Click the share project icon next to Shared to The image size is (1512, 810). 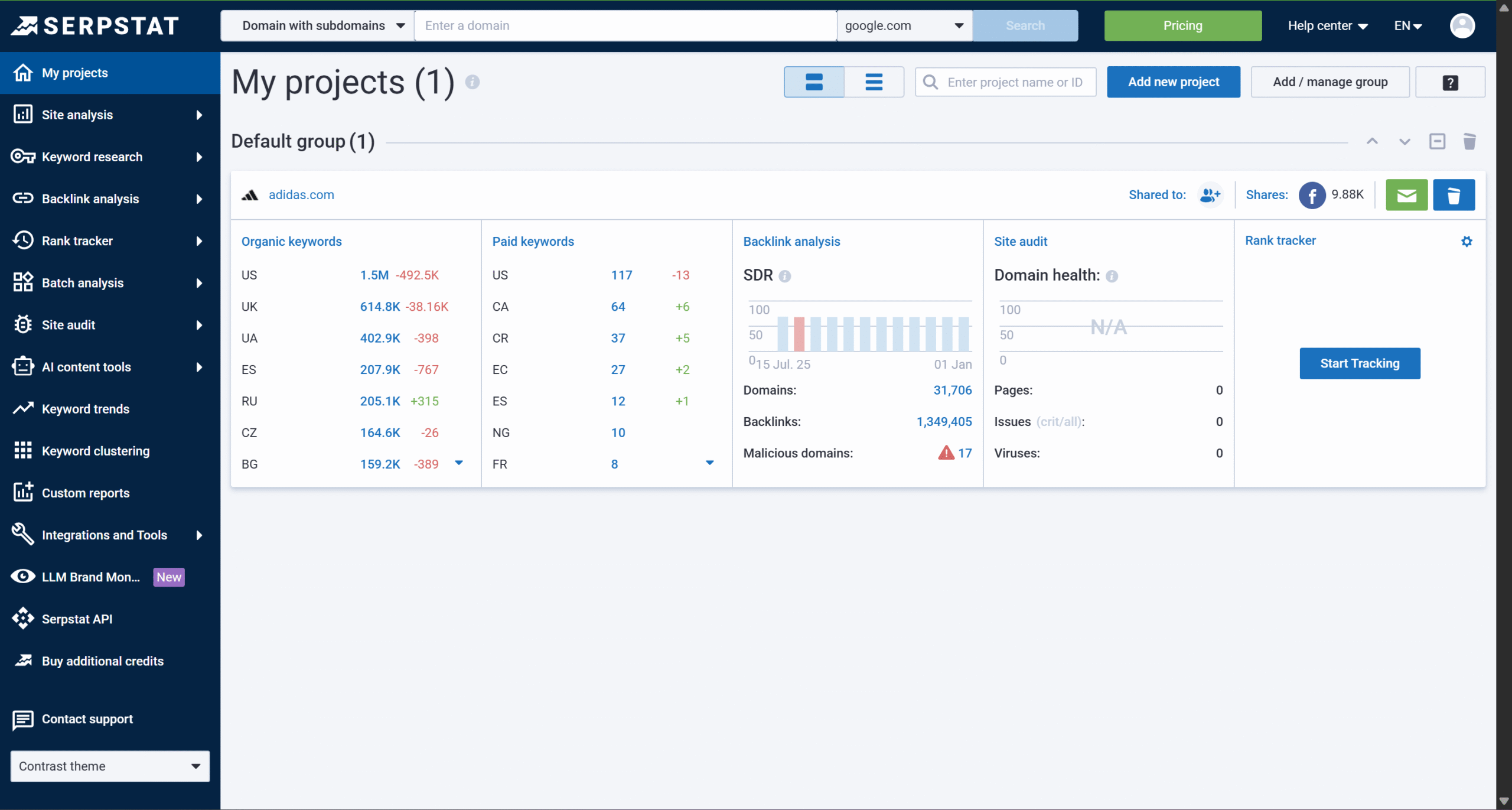pos(1210,194)
